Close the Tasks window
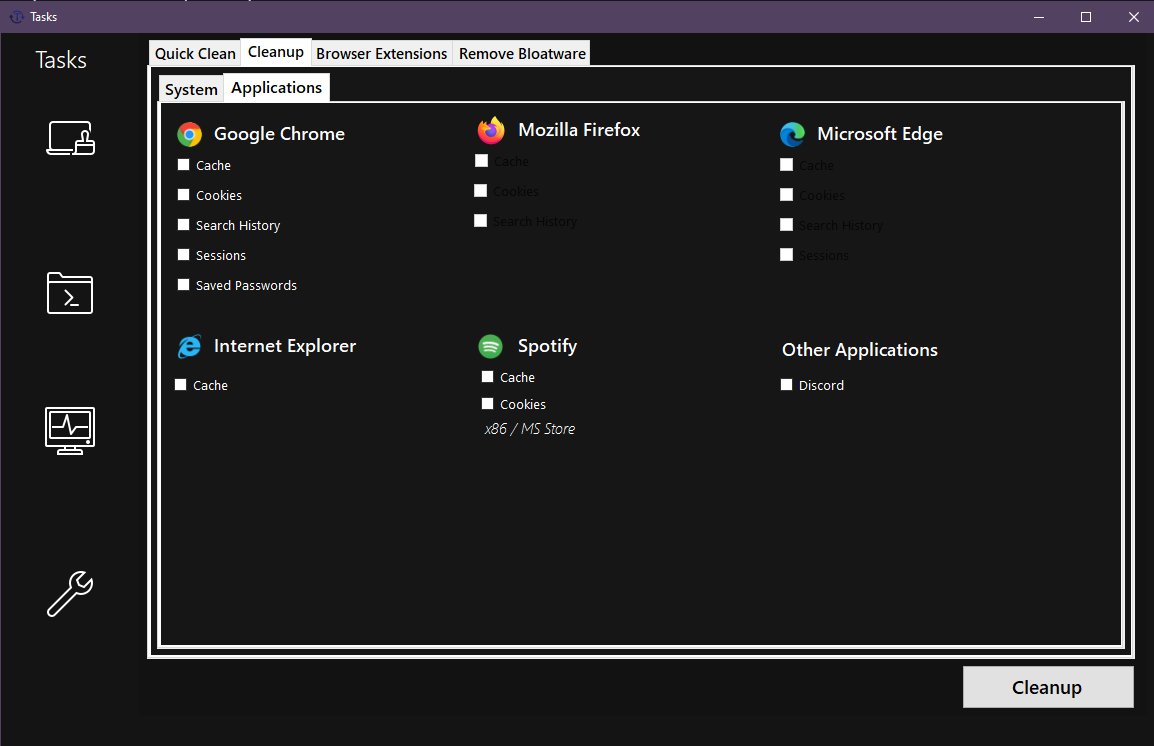Image resolution: width=1154 pixels, height=746 pixels. (x=1133, y=17)
